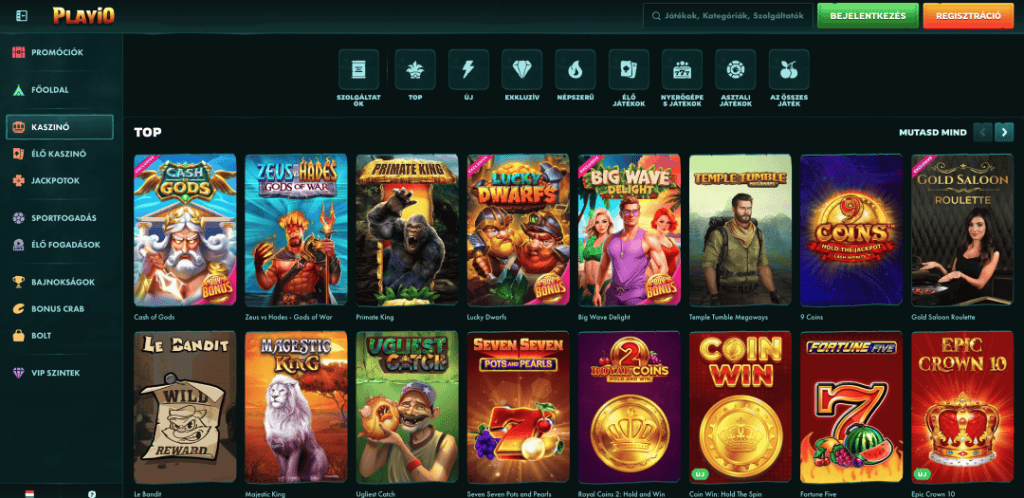
Task: Open the Coin Win game thumbnail
Action: click(x=741, y=407)
